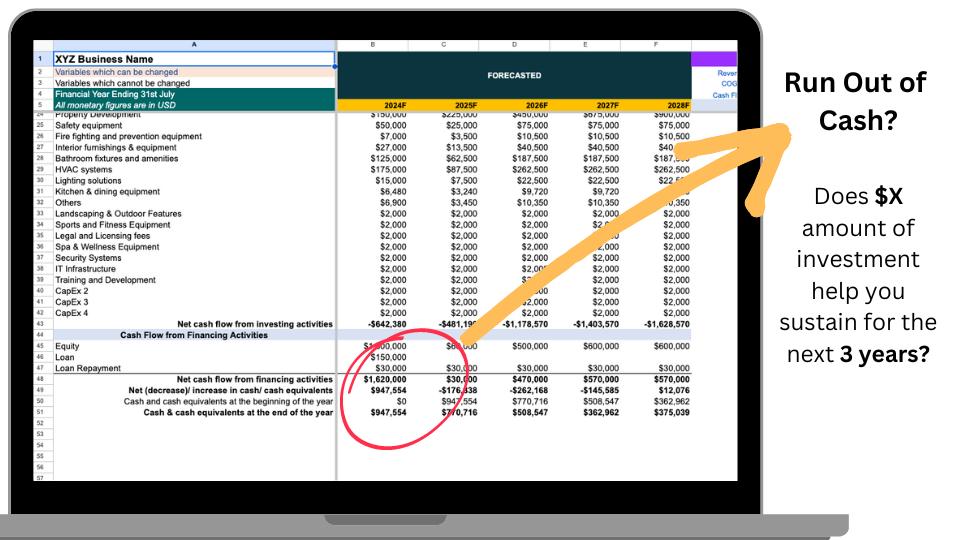This screenshot has width=960, height=540.
Task: Click column B header
Action: [371, 45]
